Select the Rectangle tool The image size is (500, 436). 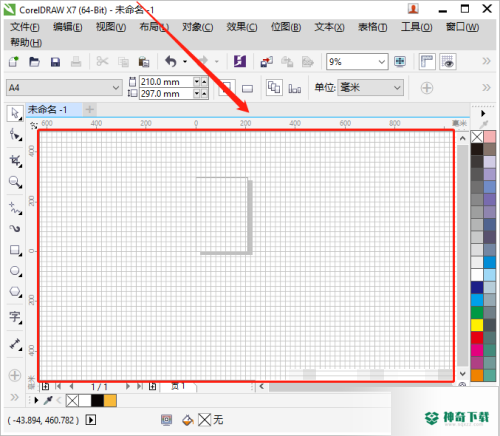(15, 250)
